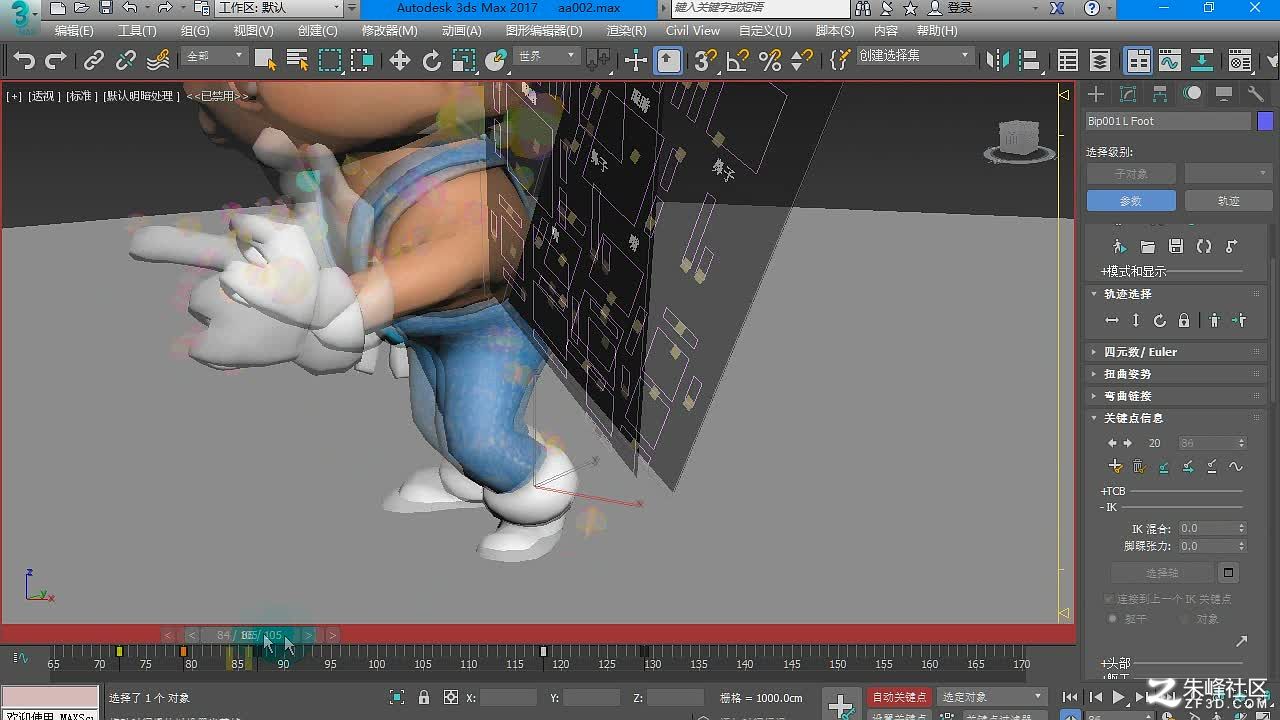Open the reference coordinate system dropdown 世界

tap(547, 57)
